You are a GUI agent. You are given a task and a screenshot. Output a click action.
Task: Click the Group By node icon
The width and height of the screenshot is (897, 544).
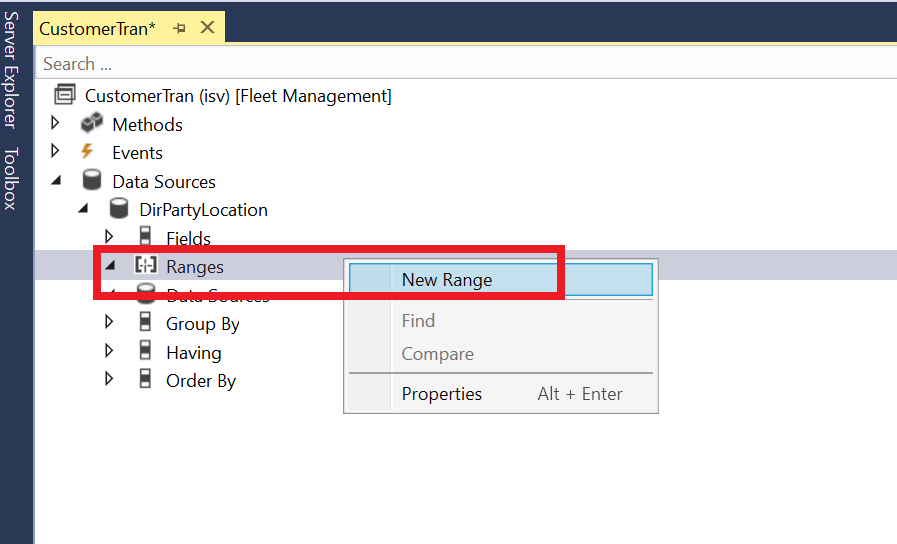146,323
